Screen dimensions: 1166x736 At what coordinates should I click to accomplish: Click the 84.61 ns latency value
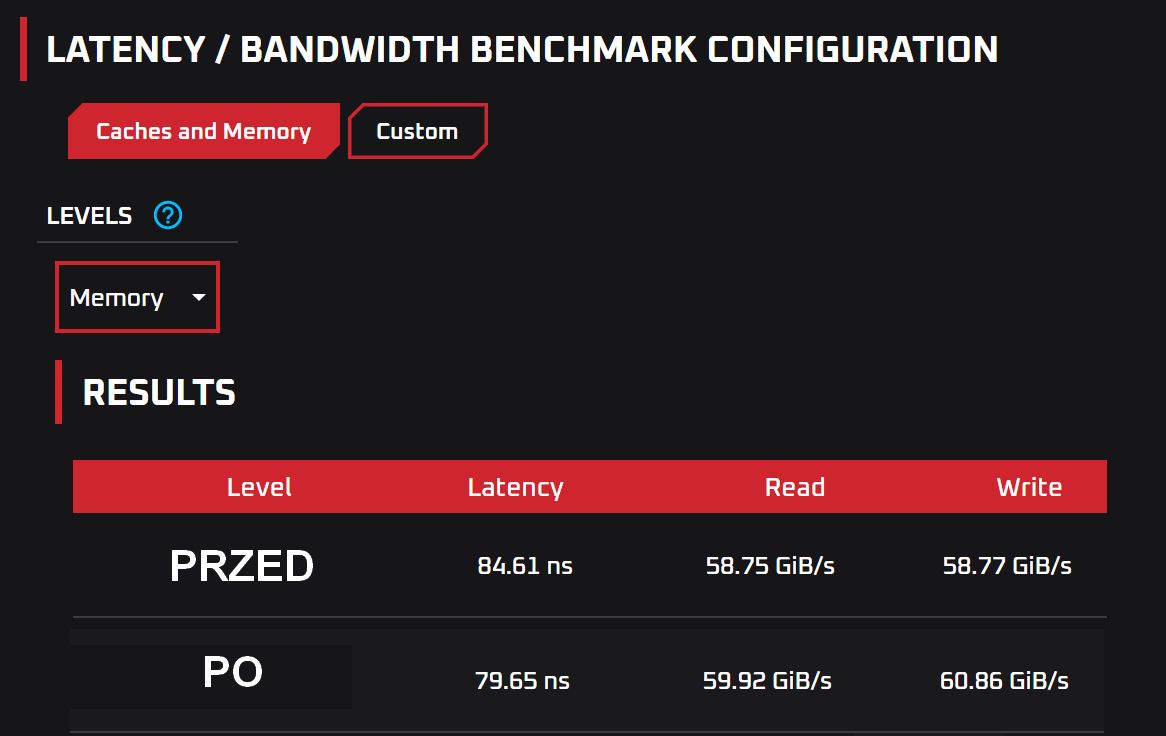525,566
